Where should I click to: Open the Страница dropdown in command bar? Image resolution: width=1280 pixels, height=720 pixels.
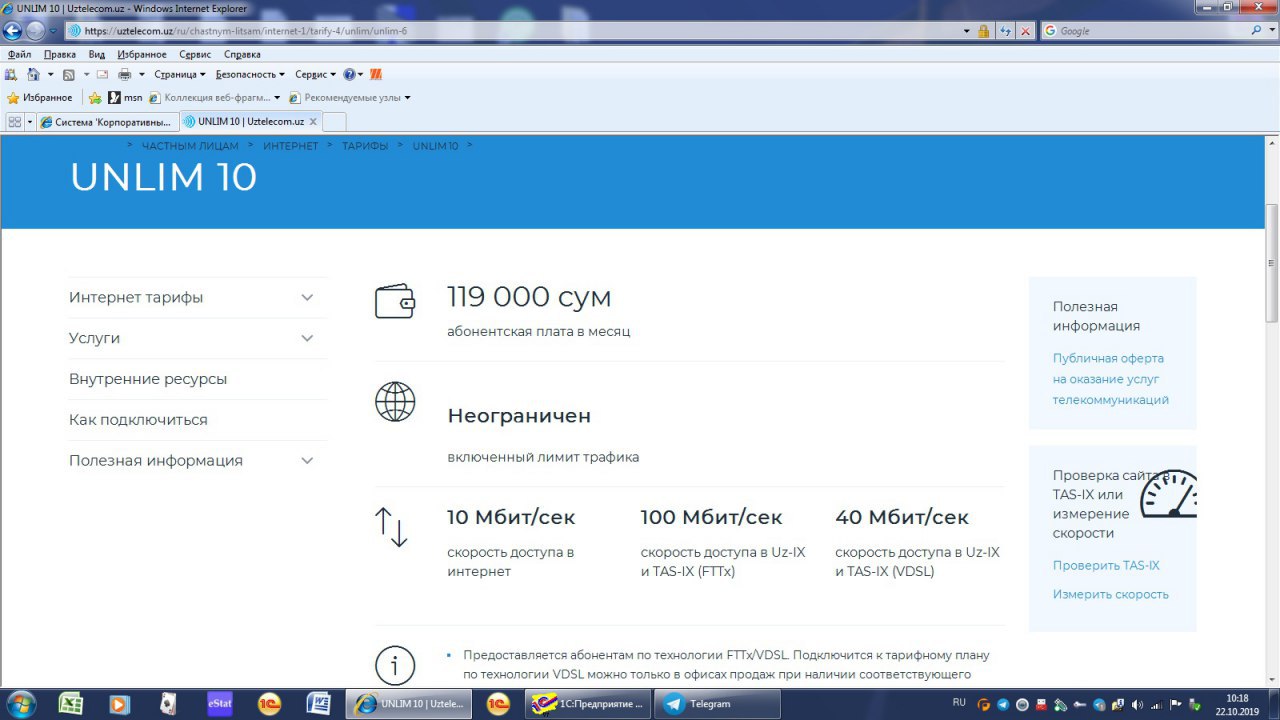(180, 74)
